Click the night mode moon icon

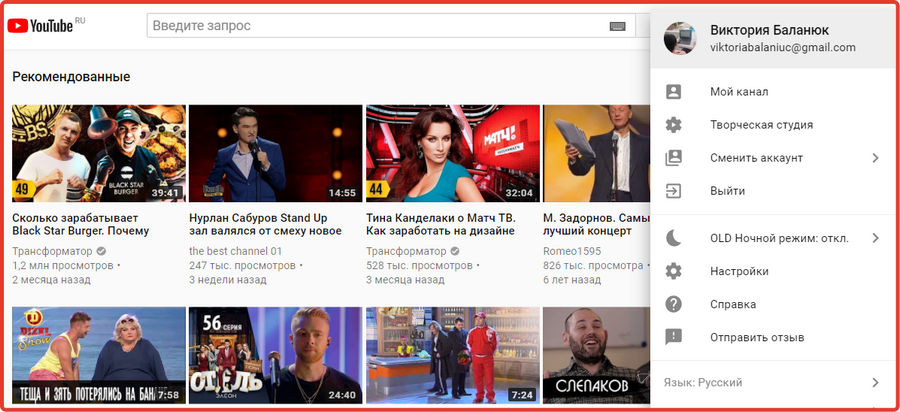(673, 238)
